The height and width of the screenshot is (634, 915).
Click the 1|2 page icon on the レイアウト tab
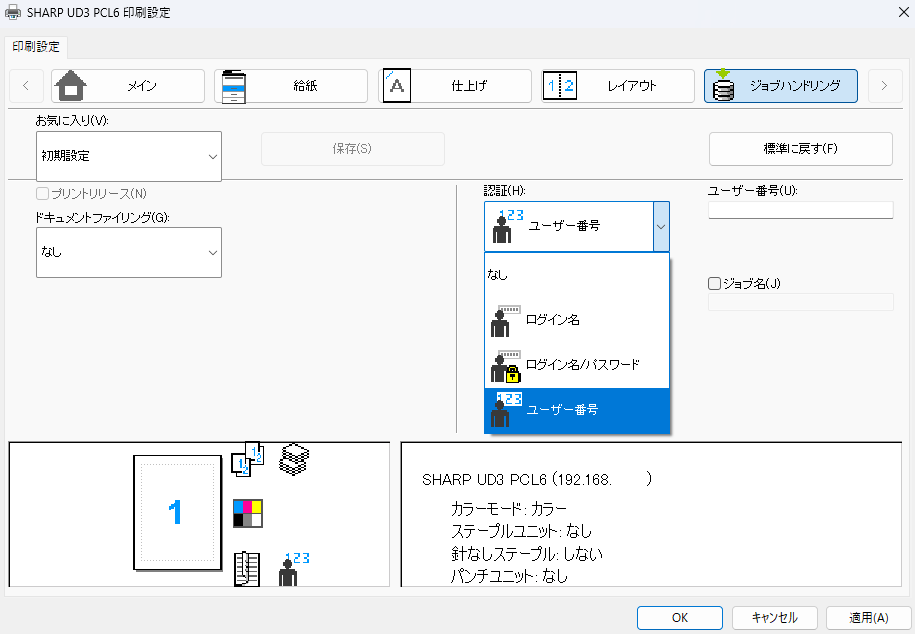coord(560,86)
